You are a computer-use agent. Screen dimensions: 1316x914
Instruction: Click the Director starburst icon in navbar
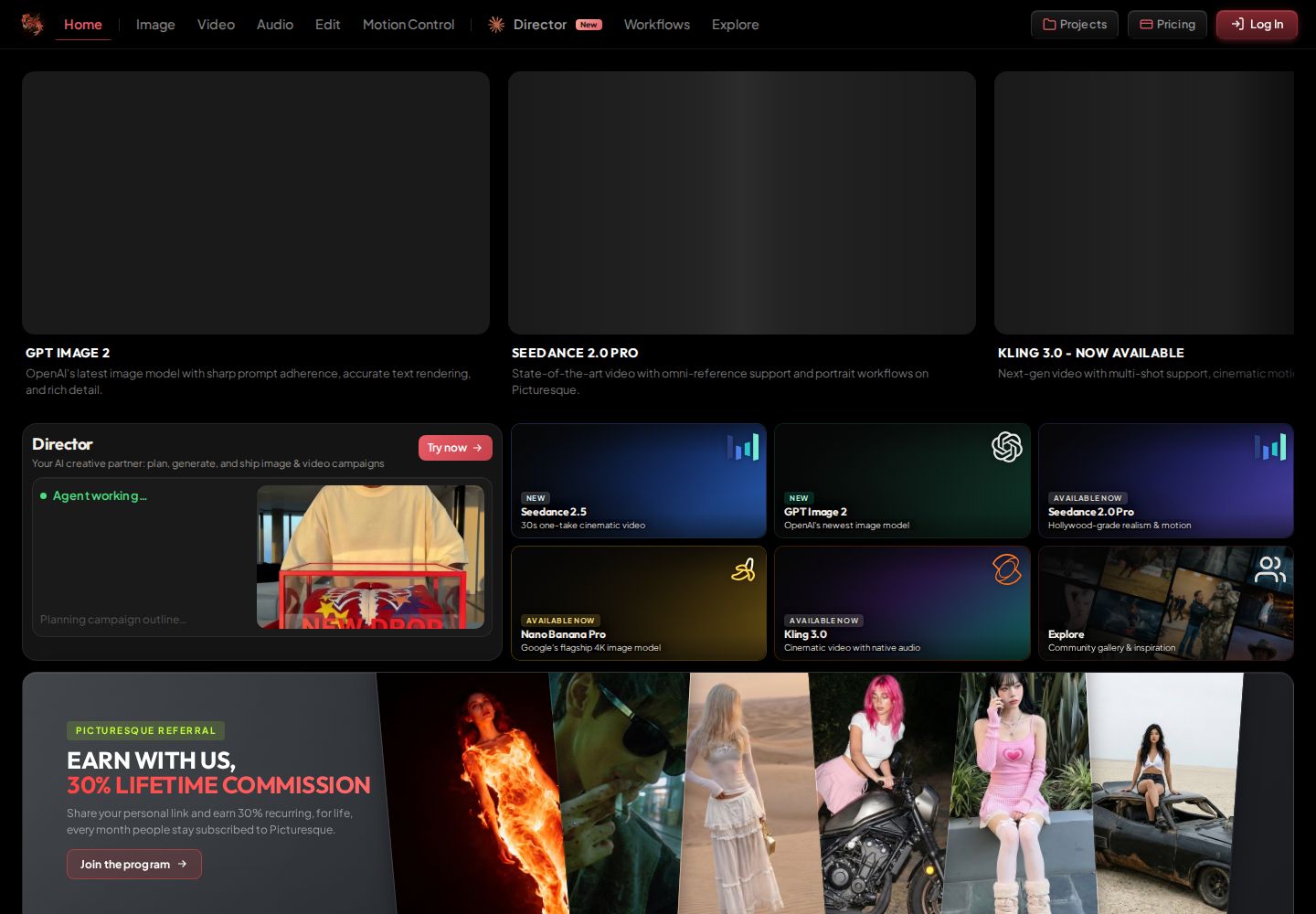(x=496, y=25)
